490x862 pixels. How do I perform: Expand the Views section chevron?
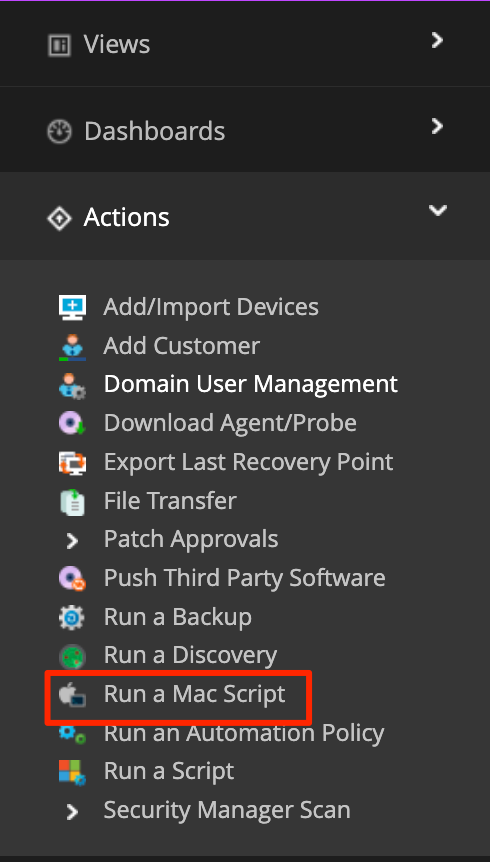click(437, 40)
